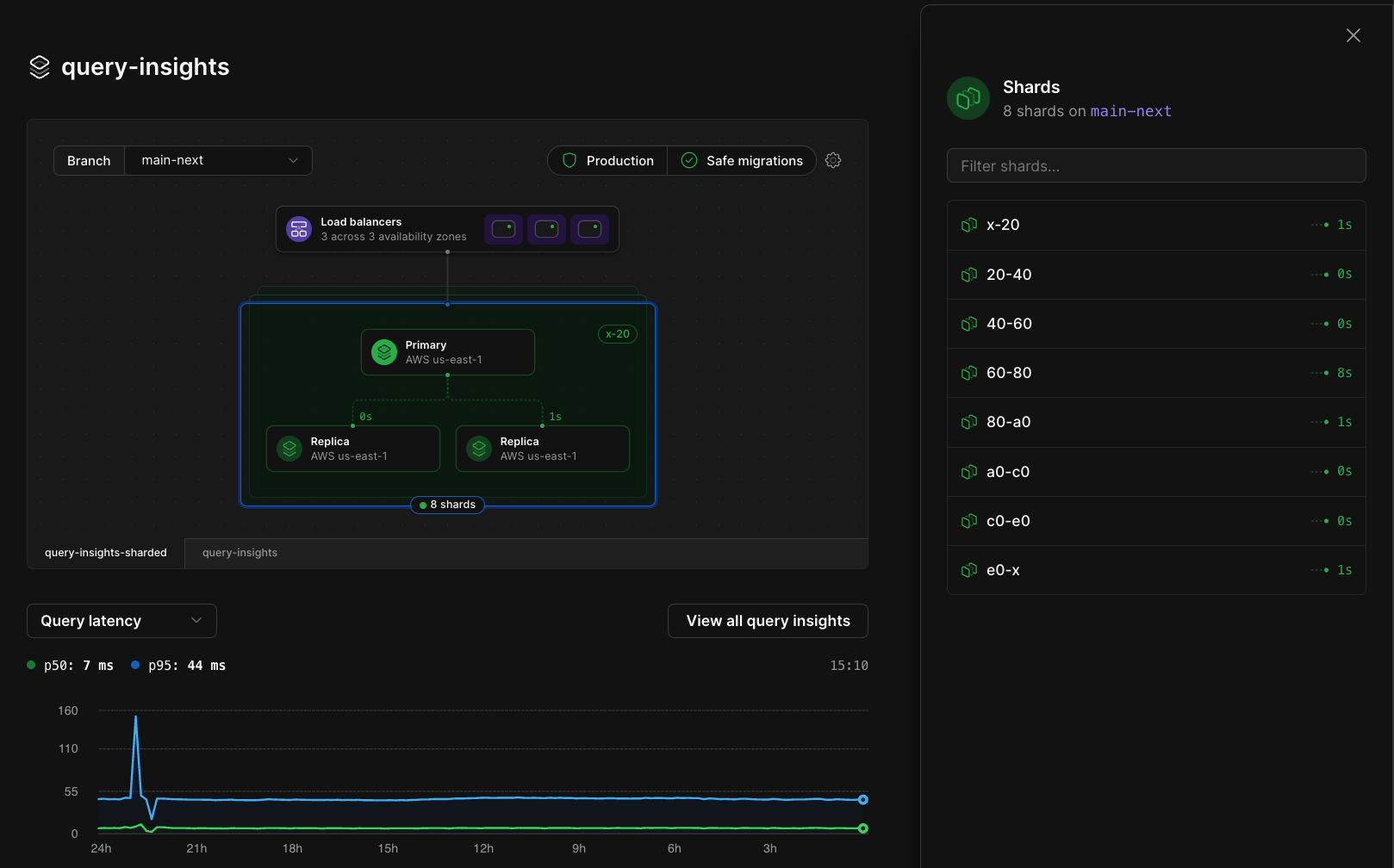Click the shard icon beside a0-c0

coord(969,472)
